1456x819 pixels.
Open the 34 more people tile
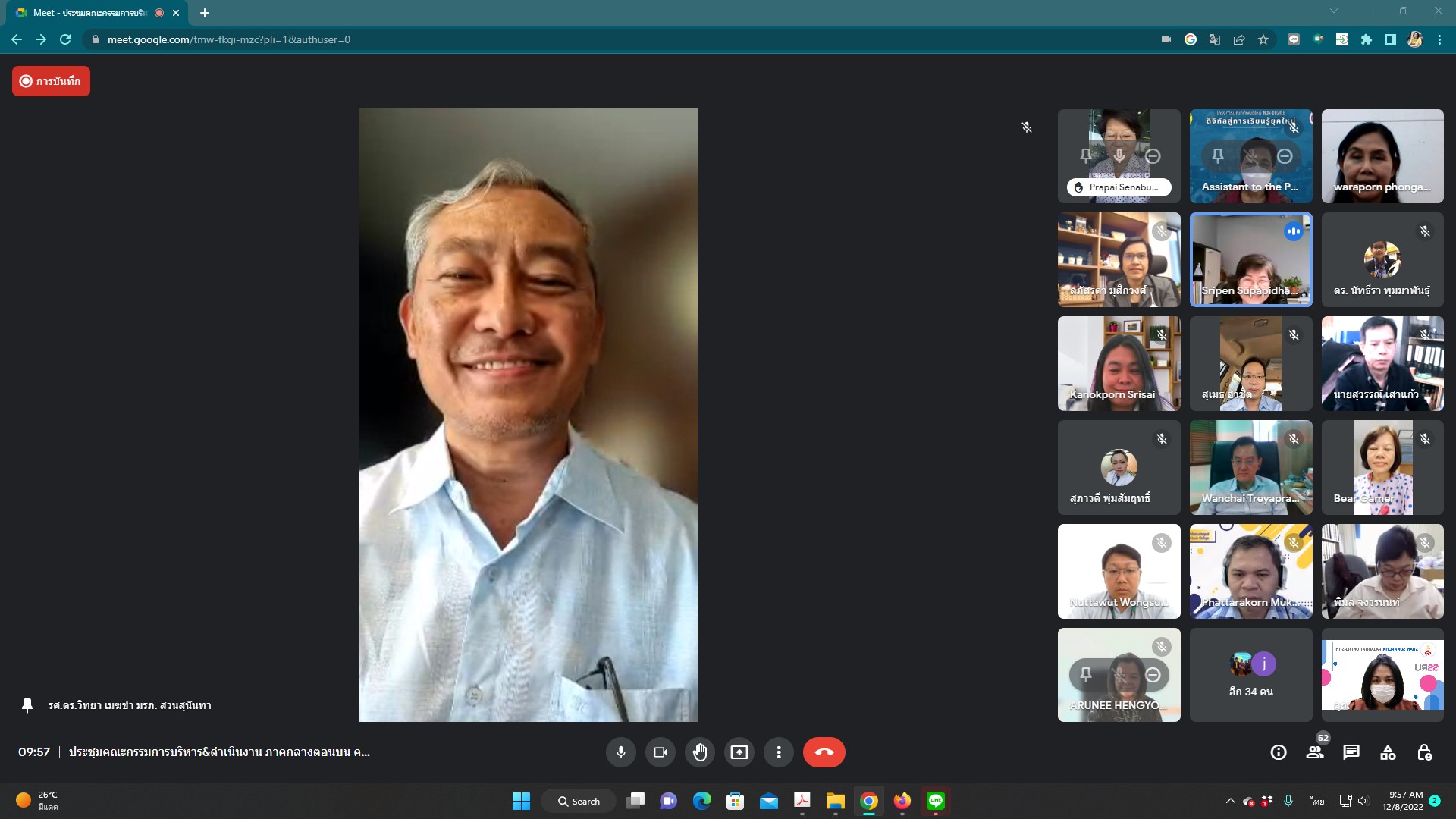(x=1250, y=675)
